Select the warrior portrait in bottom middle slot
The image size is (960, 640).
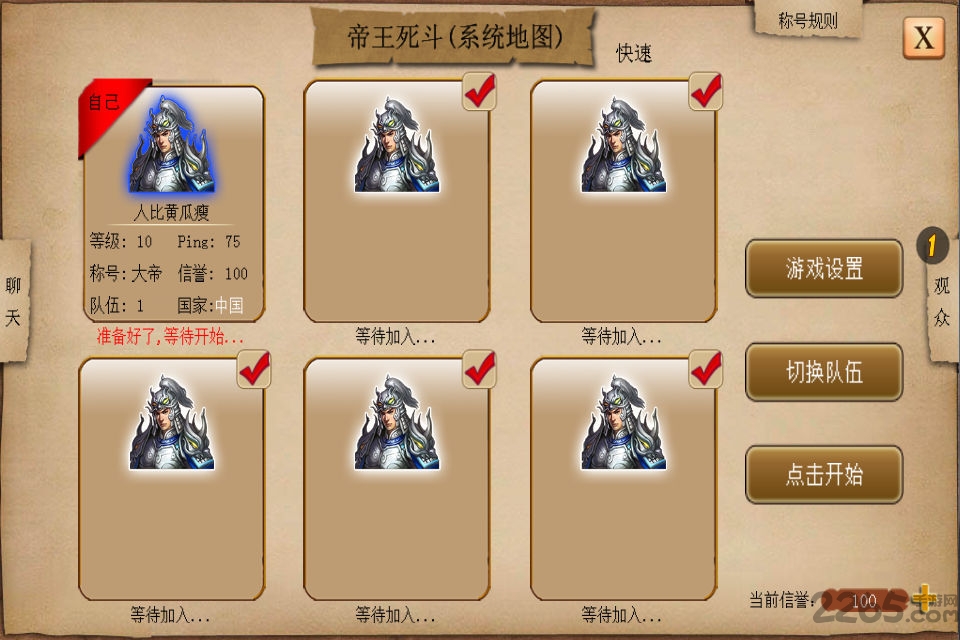(397, 423)
